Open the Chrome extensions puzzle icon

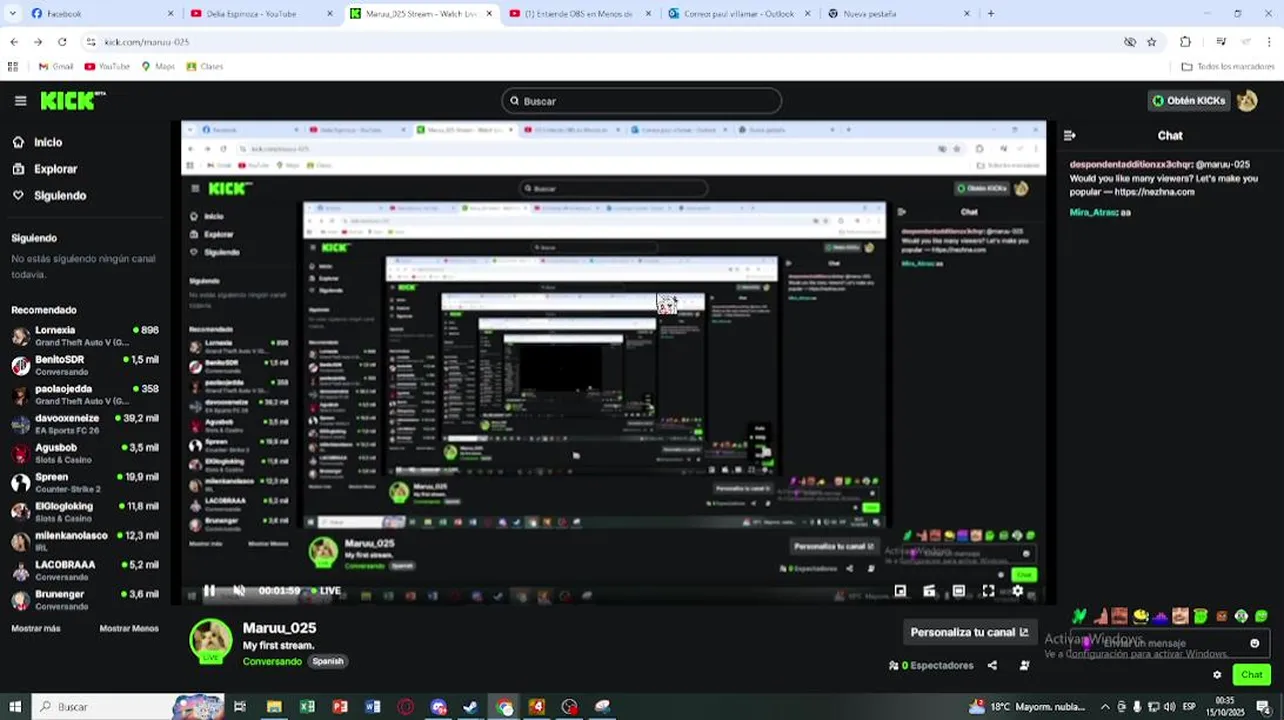pyautogui.click(x=1185, y=42)
